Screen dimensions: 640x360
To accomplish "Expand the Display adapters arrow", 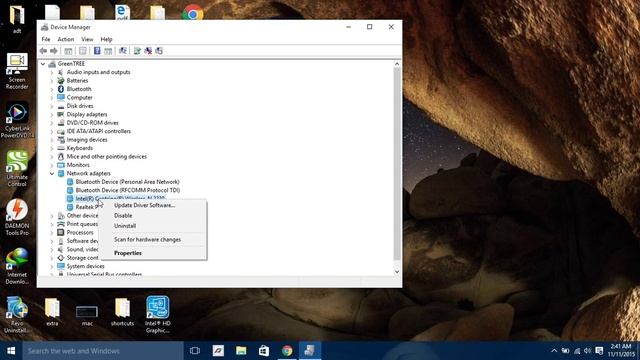I will pos(52,115).
